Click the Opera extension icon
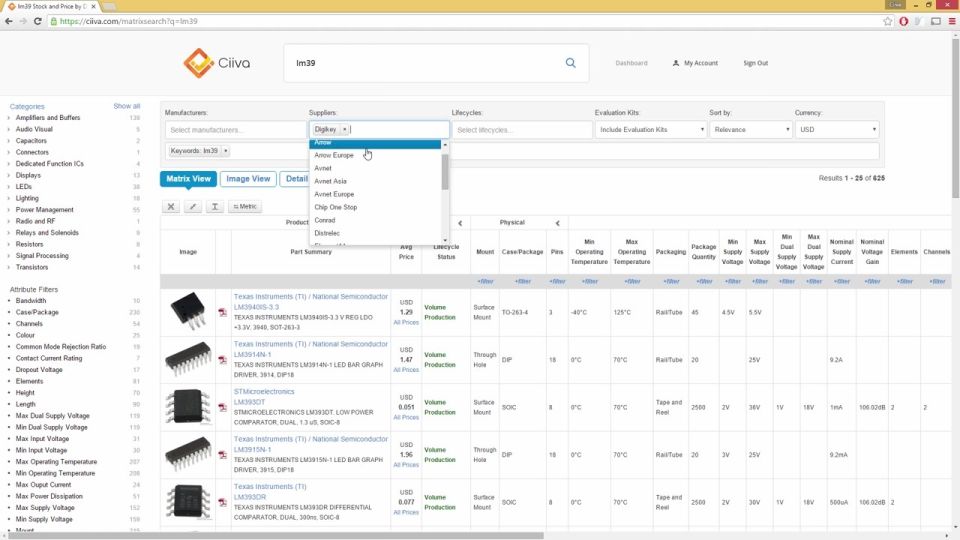 pos(904,21)
